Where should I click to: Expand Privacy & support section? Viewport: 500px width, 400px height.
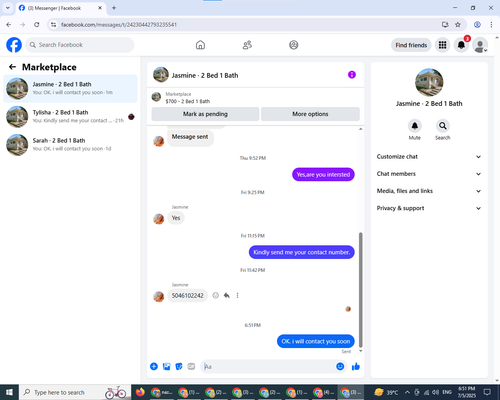point(429,208)
